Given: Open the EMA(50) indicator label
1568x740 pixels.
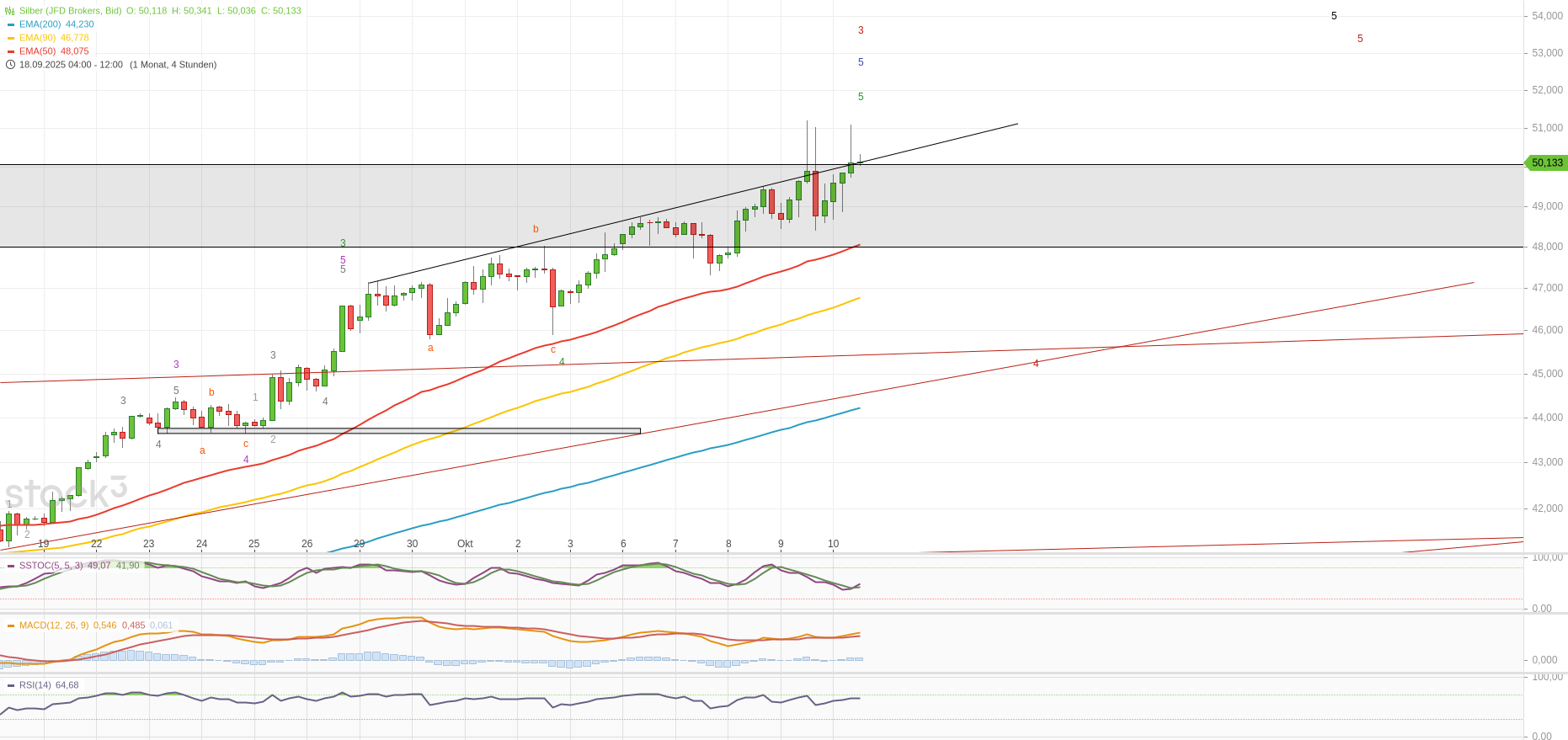Looking at the screenshot, I should [37, 51].
